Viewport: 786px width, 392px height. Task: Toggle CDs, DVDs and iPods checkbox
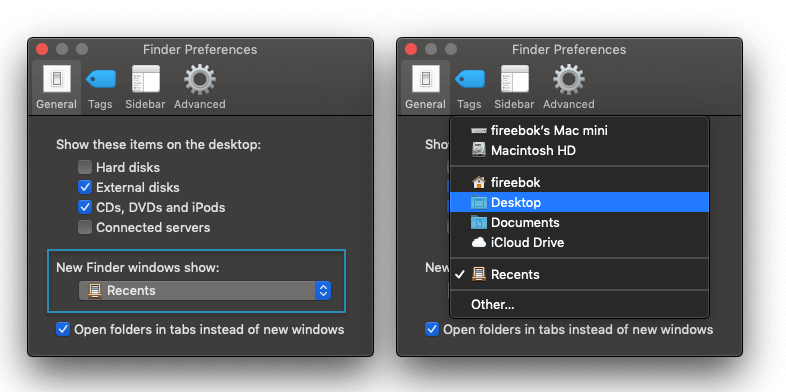(85, 207)
